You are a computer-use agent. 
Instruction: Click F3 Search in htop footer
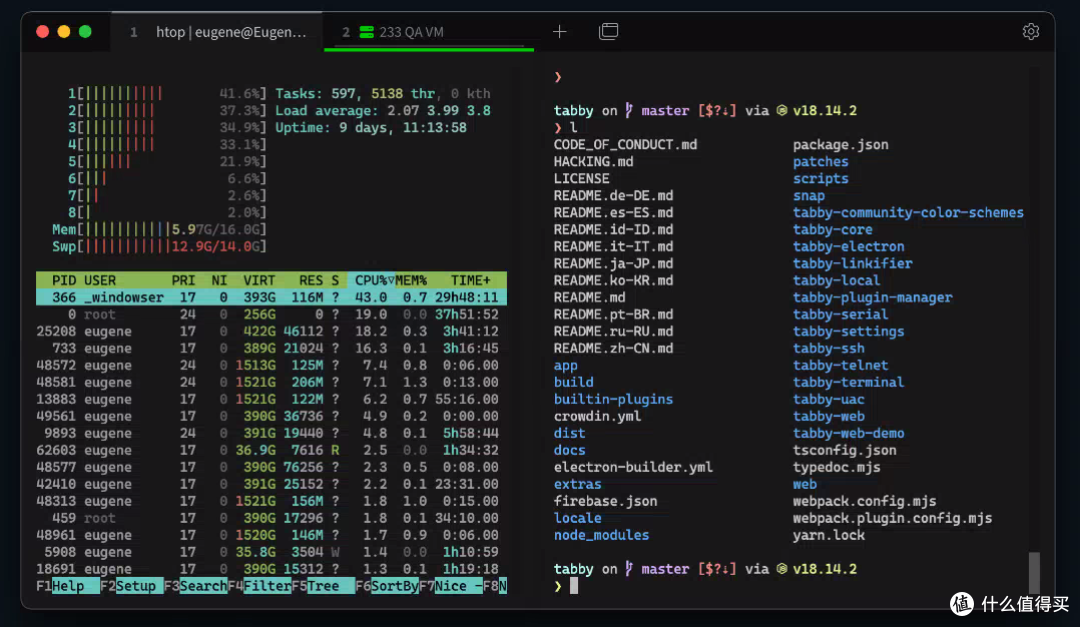196,586
